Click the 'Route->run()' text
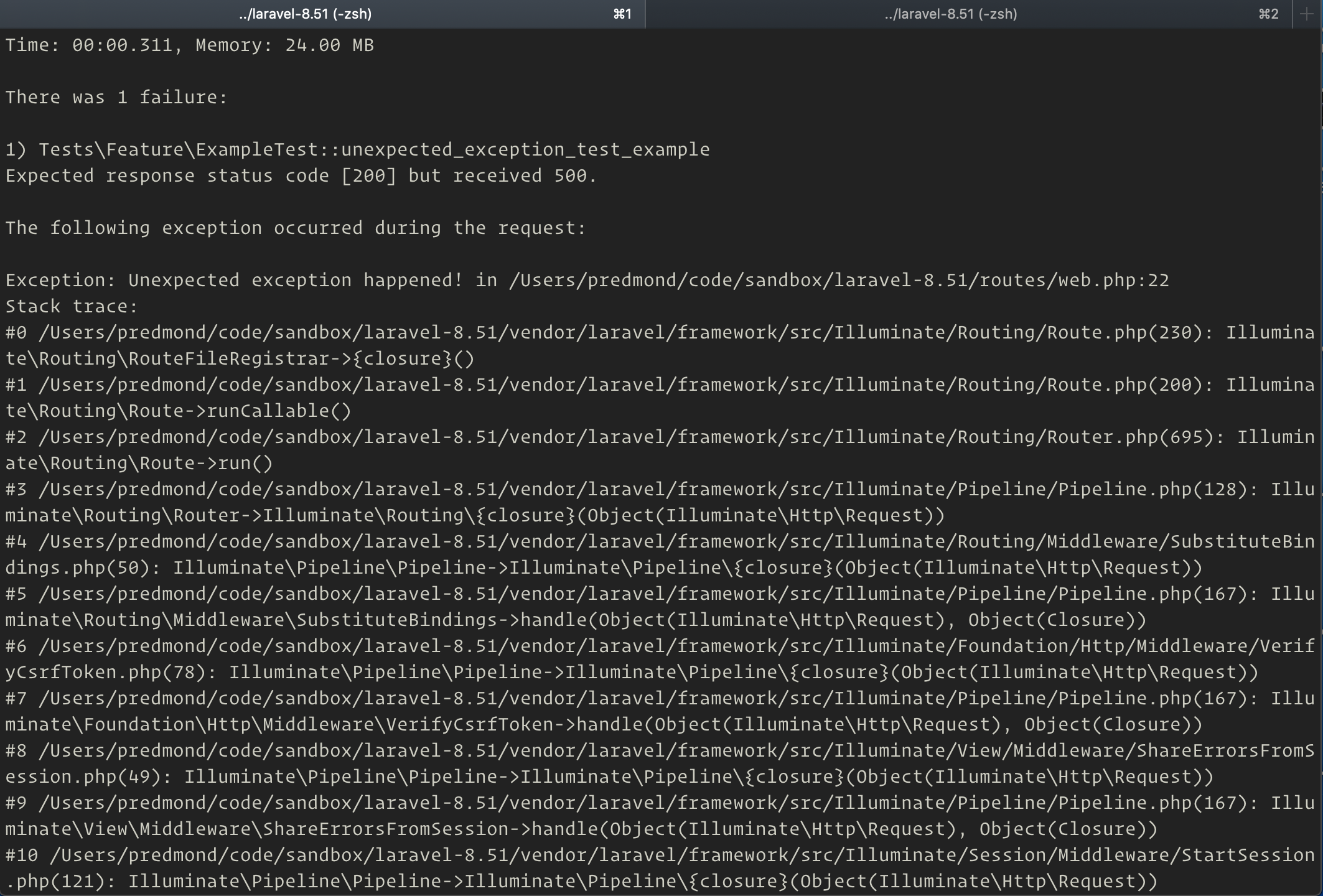Image resolution: width=1323 pixels, height=896 pixels. 206,464
